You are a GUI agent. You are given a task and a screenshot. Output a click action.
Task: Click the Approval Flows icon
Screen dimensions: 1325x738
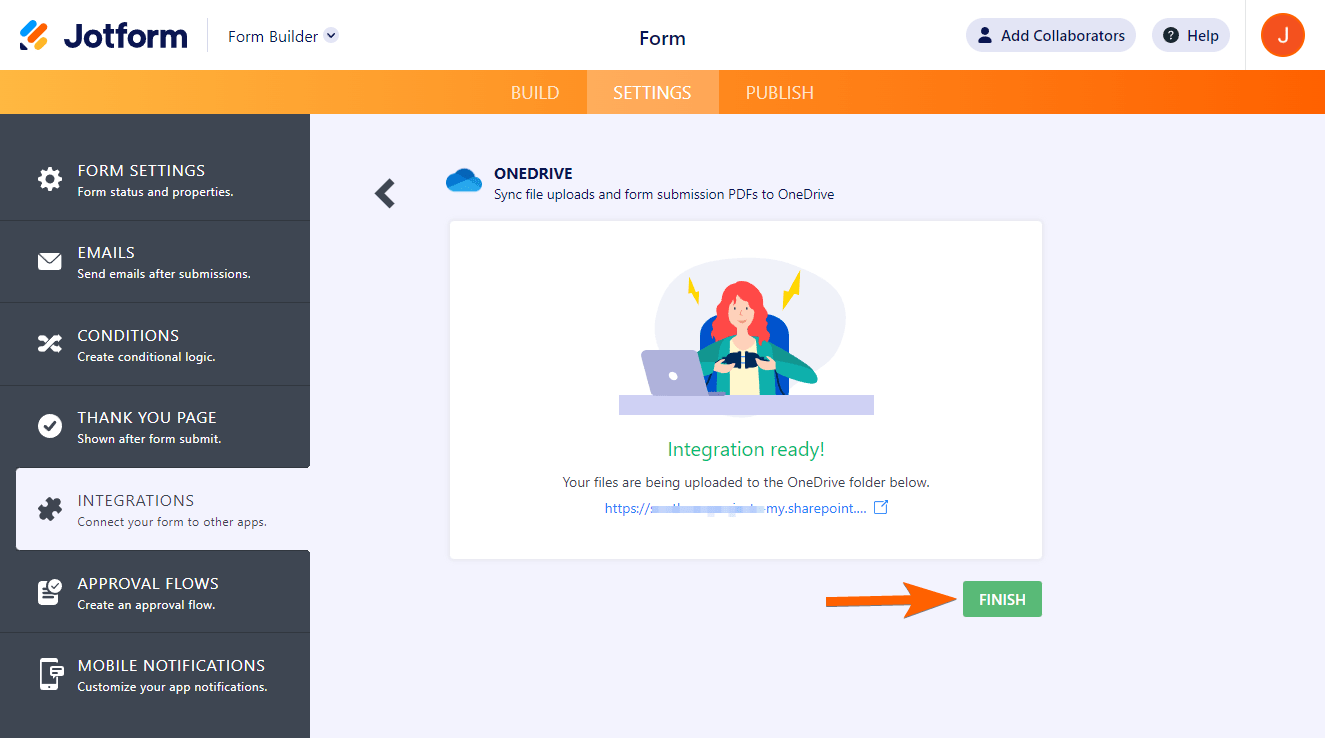[x=50, y=592]
